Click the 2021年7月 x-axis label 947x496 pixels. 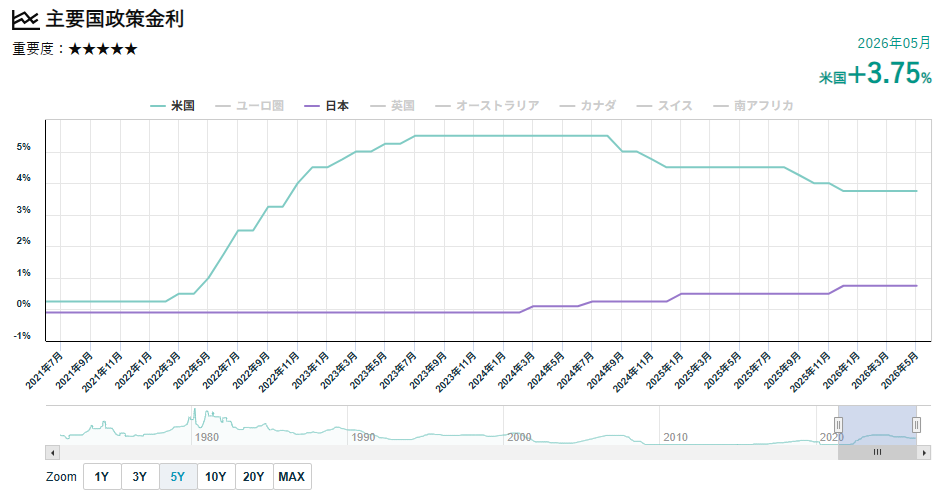point(45,370)
